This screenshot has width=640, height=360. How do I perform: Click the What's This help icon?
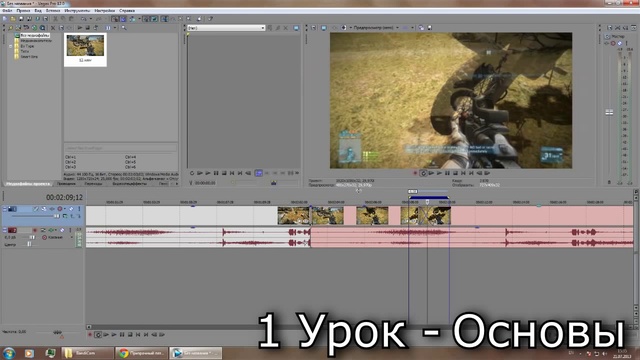[x=210, y=19]
